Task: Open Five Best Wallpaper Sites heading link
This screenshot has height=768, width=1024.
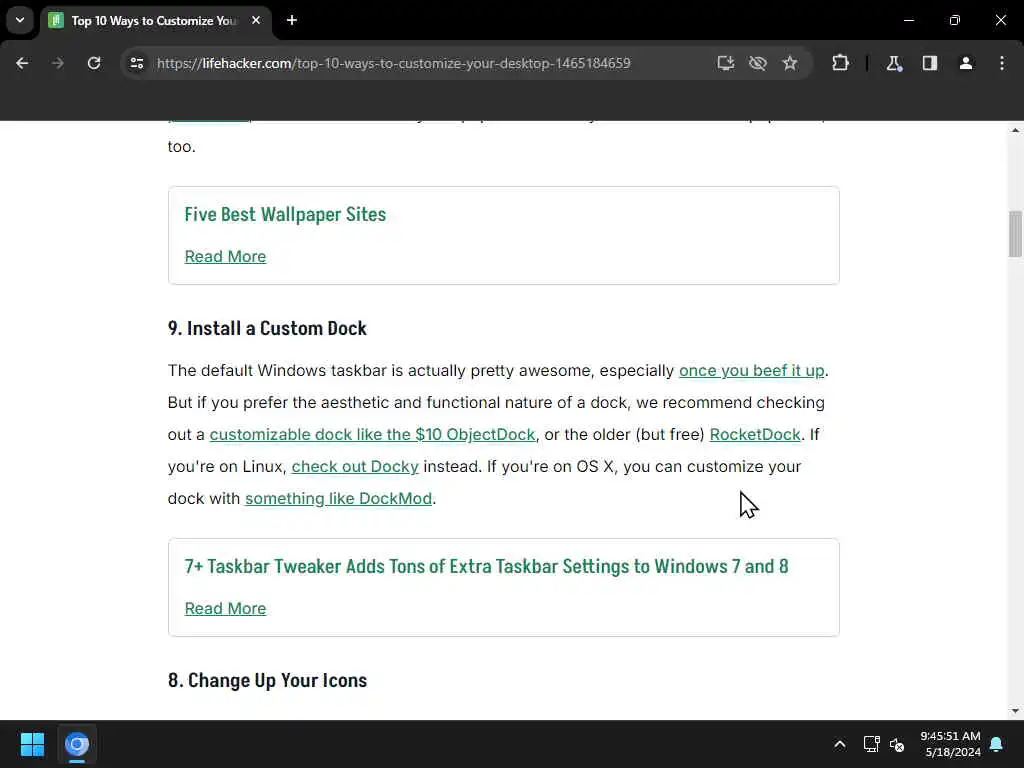Action: pyautogui.click(x=285, y=215)
